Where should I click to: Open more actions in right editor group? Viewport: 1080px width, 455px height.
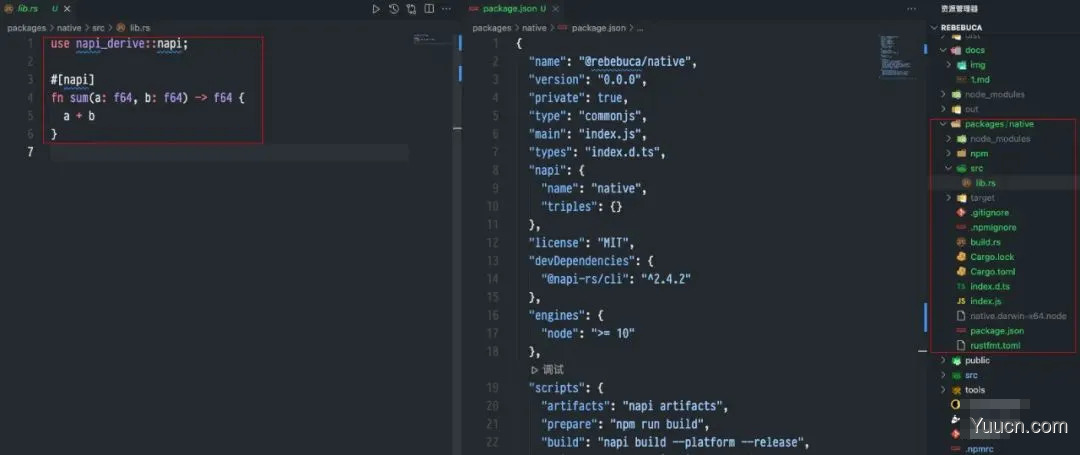point(912,9)
